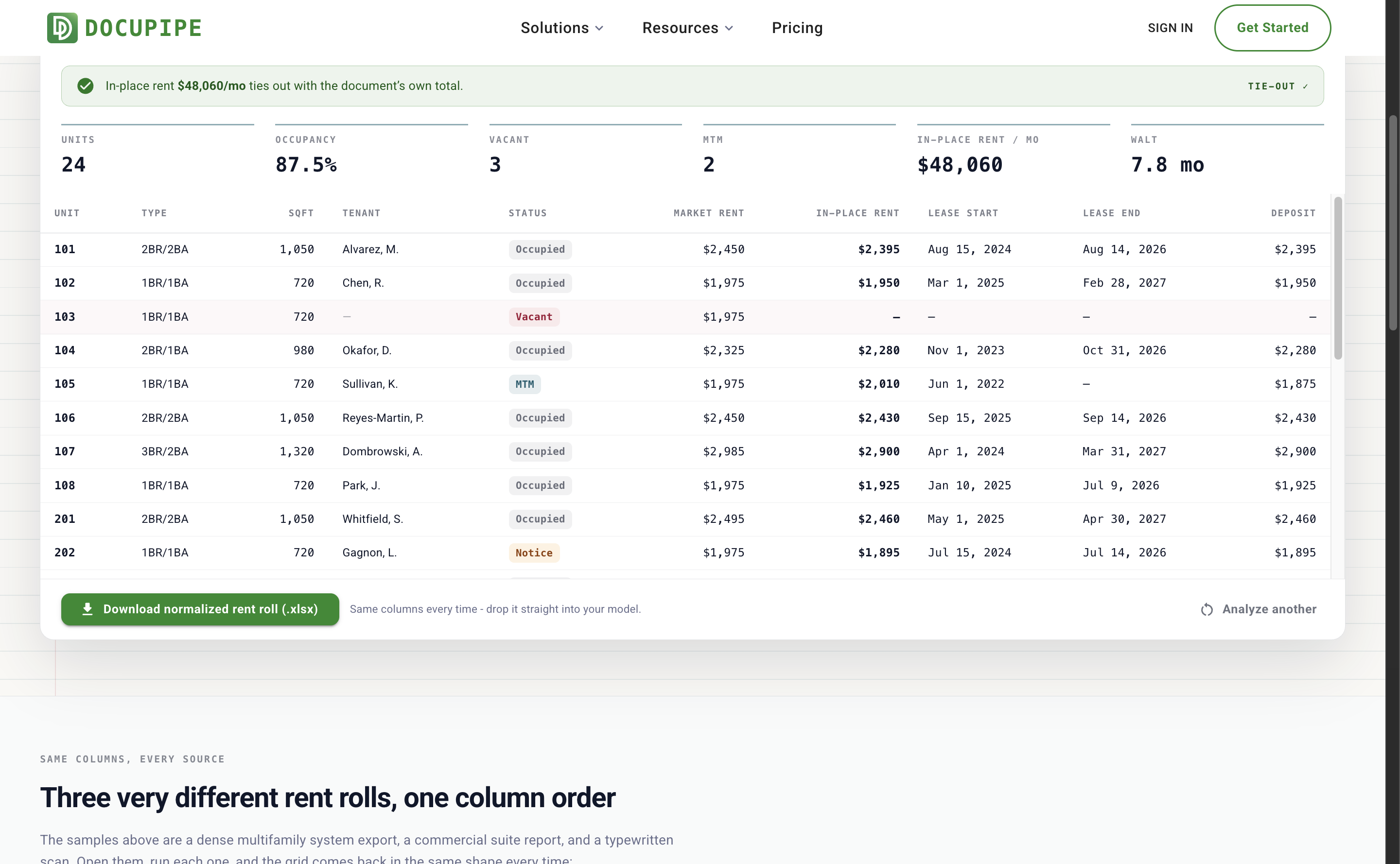
Task: Expand the Resources dropdown chevron
Action: pos(729,29)
